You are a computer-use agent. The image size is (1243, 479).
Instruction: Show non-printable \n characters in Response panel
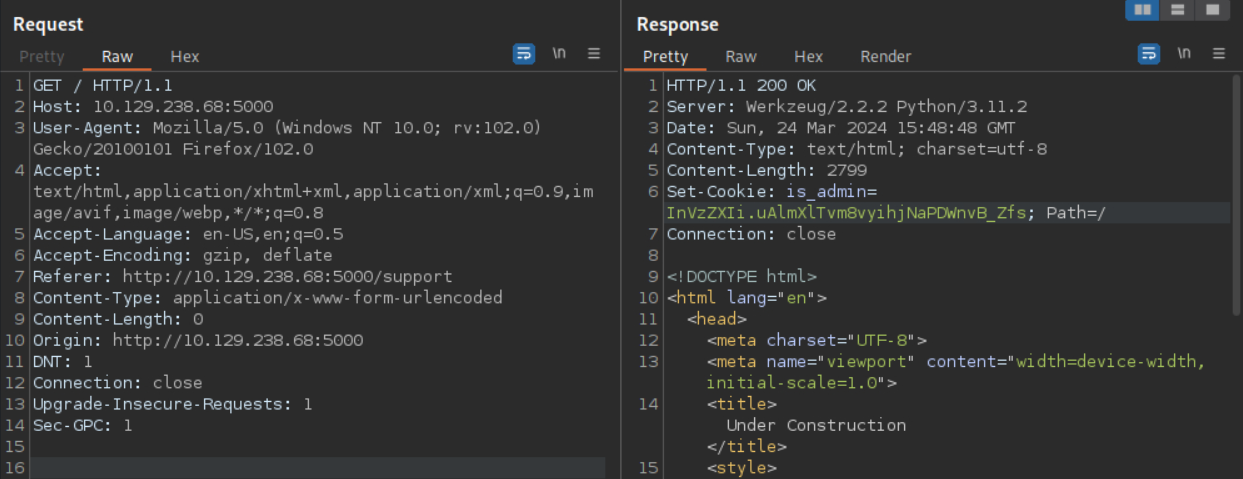[1184, 54]
